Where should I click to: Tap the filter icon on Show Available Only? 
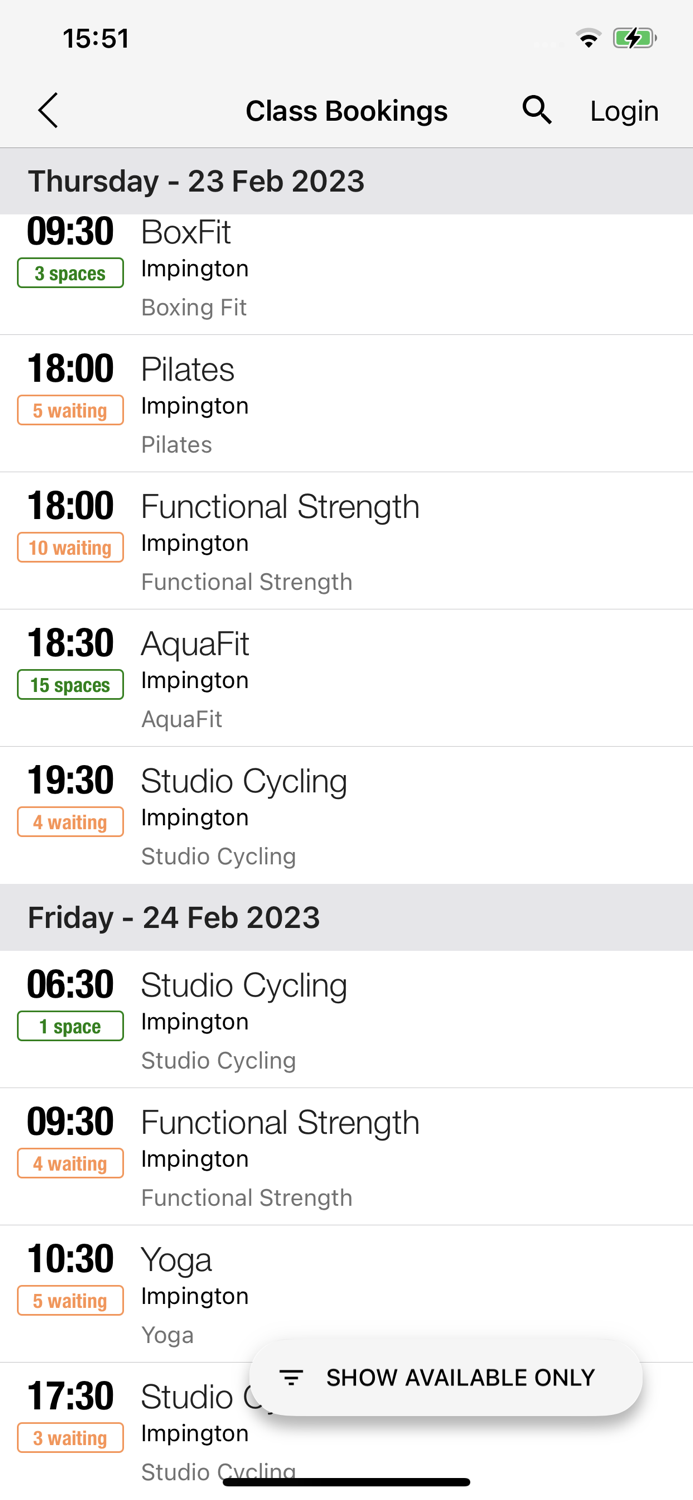290,1377
